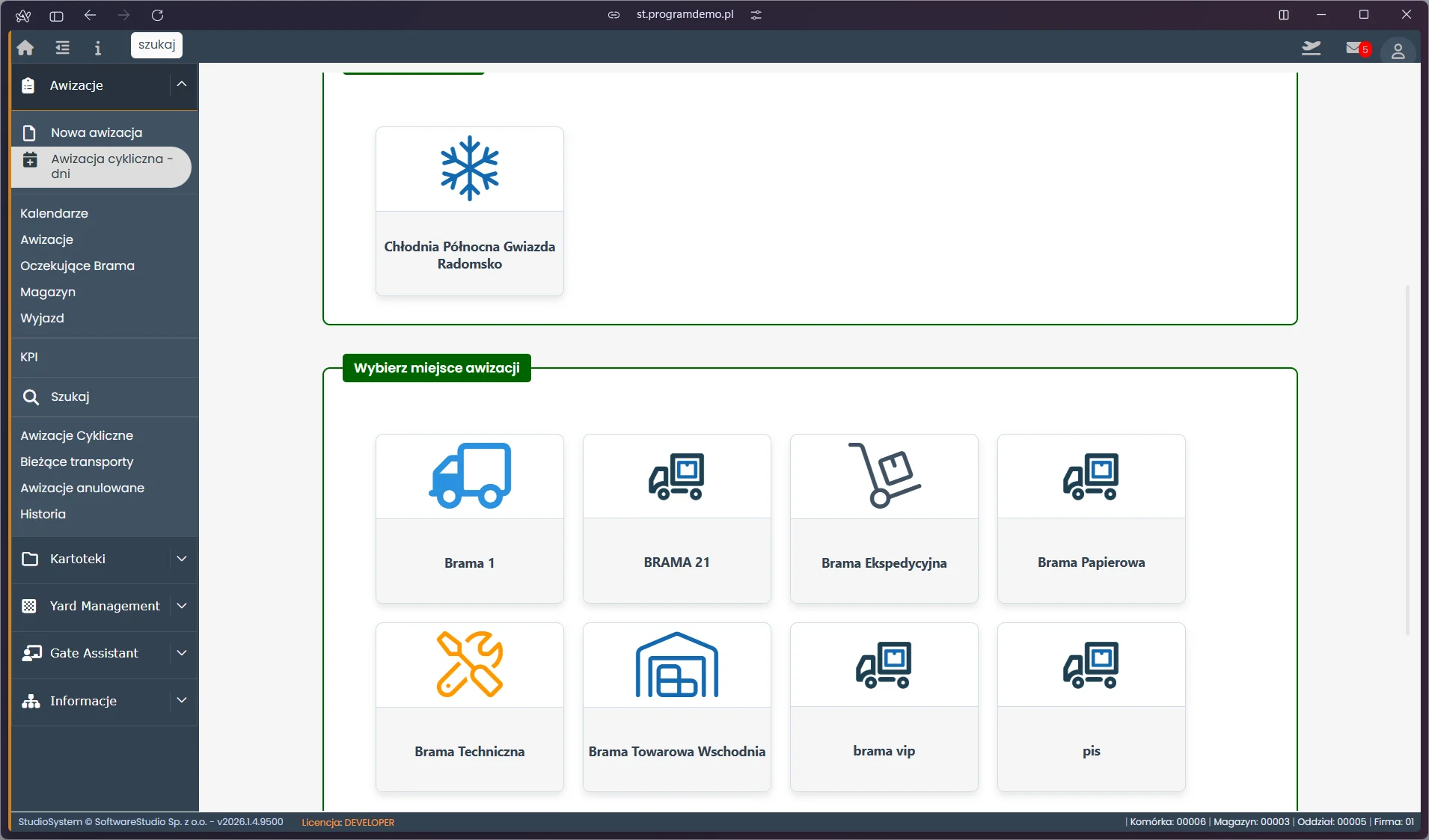1429x840 pixels.
Task: Open the user profile icon
Action: [1398, 51]
